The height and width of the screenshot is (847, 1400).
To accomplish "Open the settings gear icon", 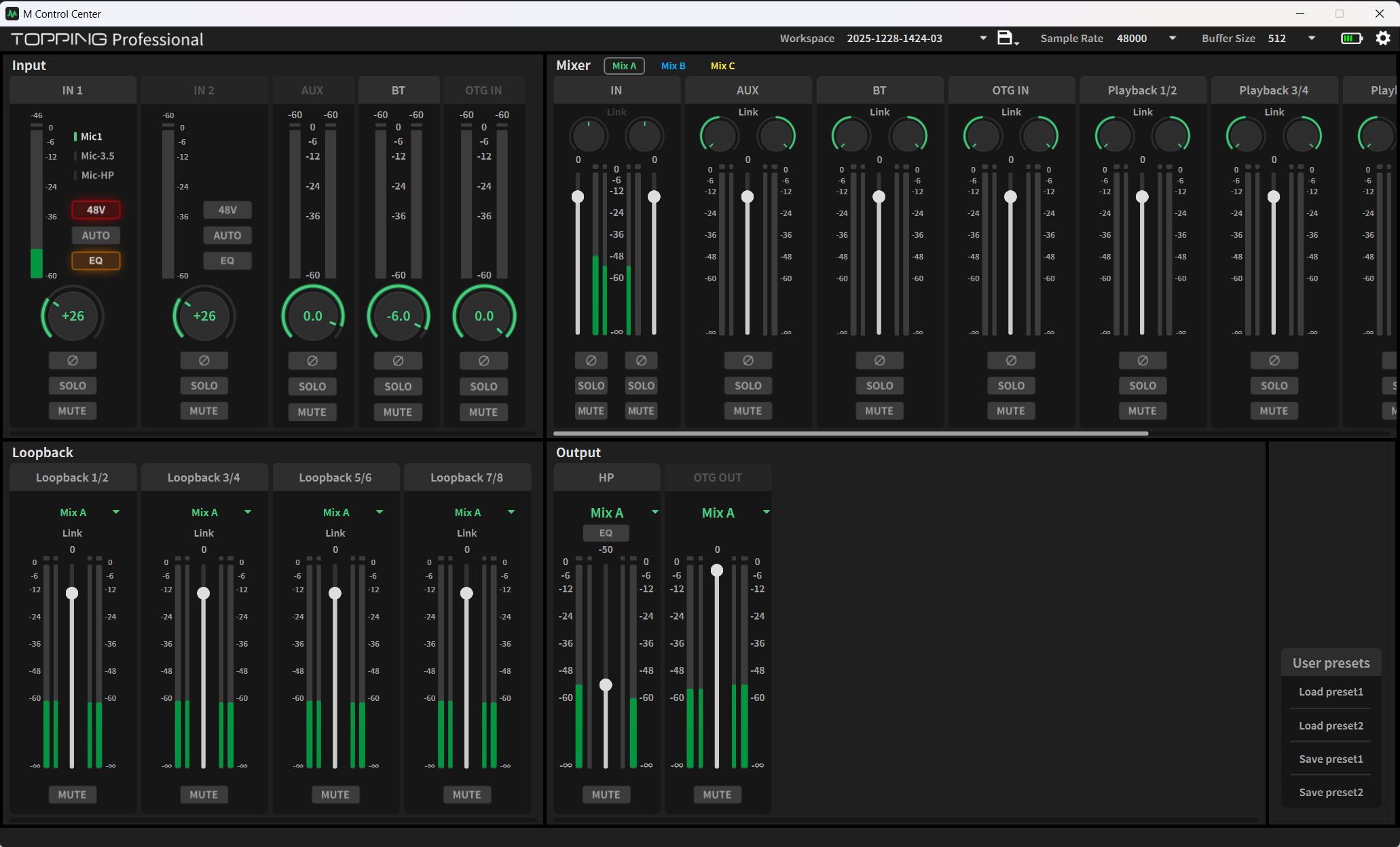I will pos(1383,38).
